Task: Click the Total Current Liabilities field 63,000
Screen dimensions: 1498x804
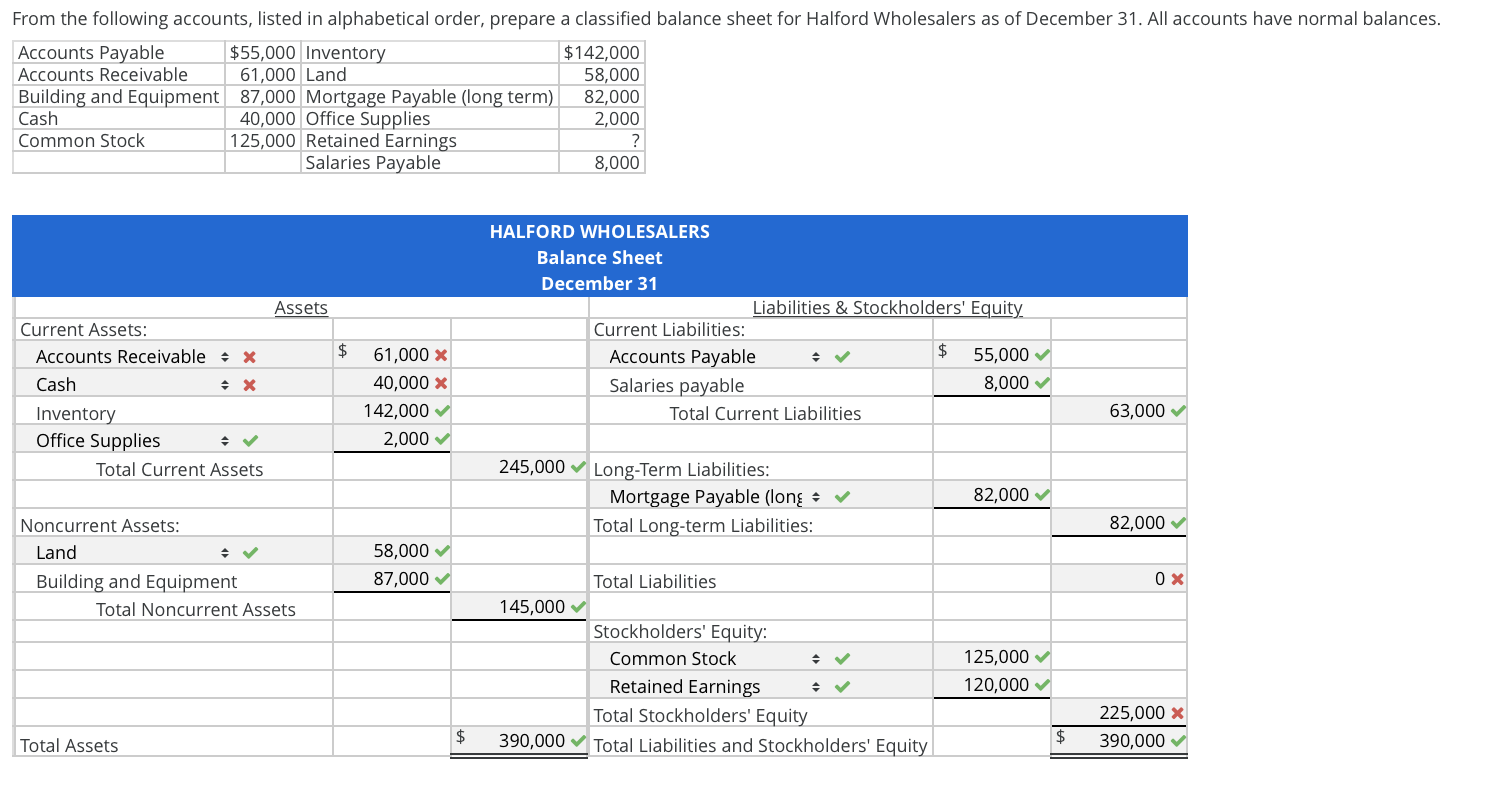Action: tap(1119, 411)
